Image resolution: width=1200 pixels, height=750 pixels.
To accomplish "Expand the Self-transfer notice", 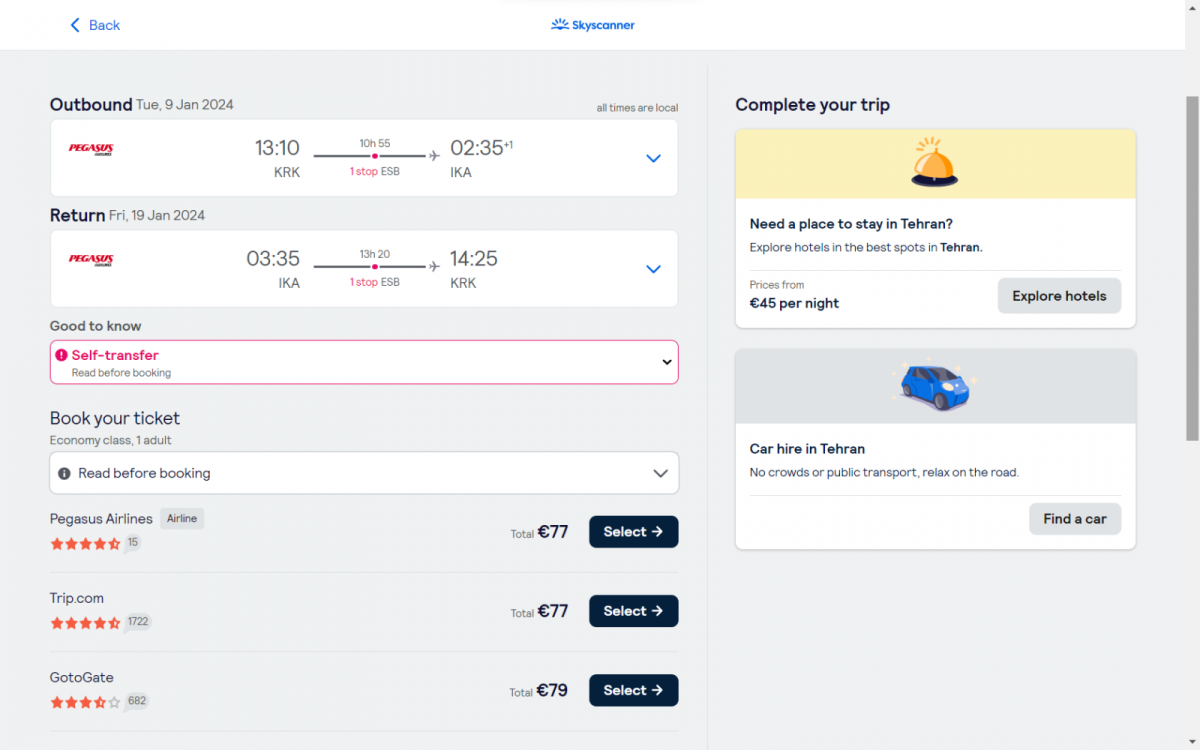I will coord(666,362).
